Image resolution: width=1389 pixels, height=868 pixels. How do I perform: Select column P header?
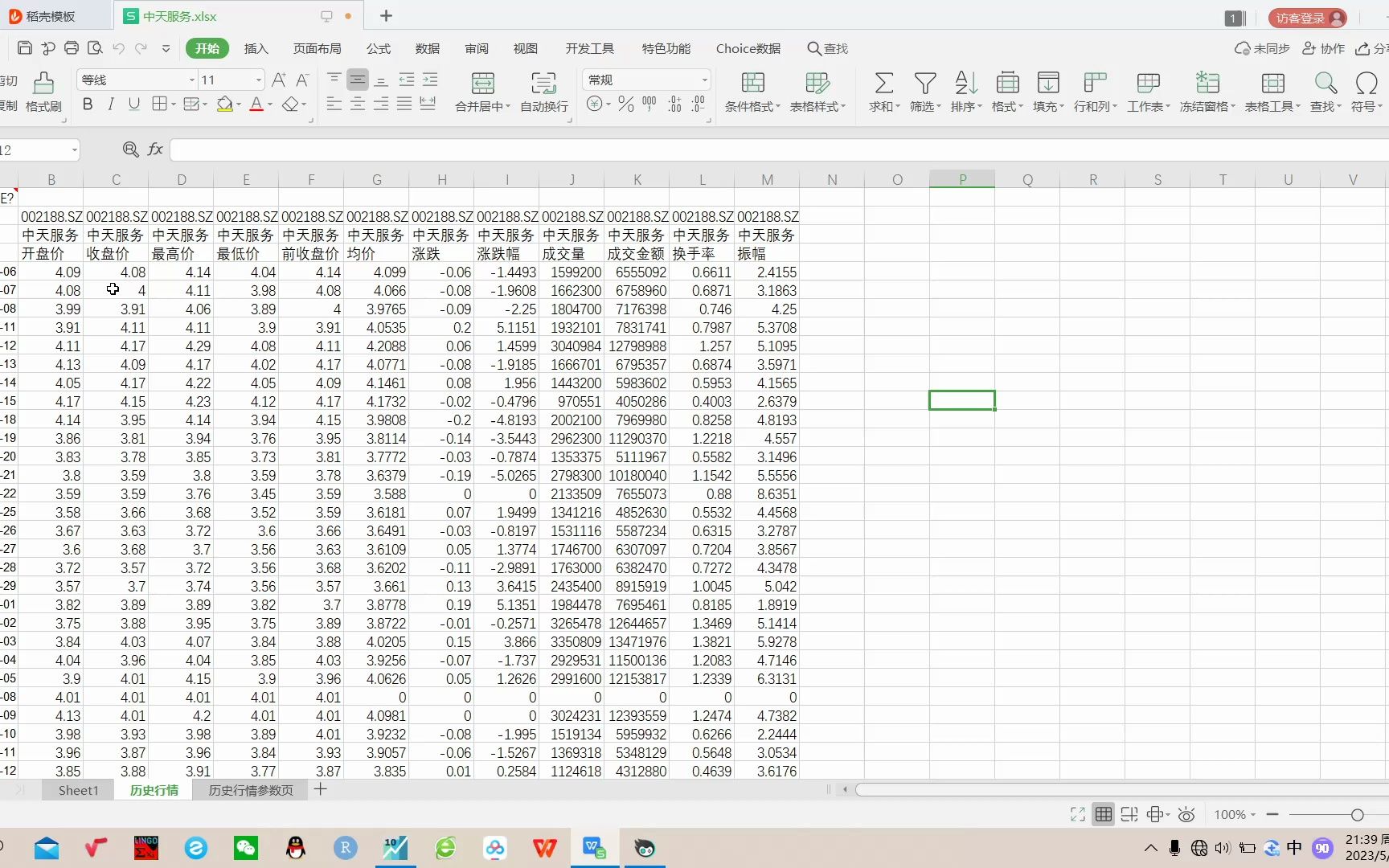962,179
